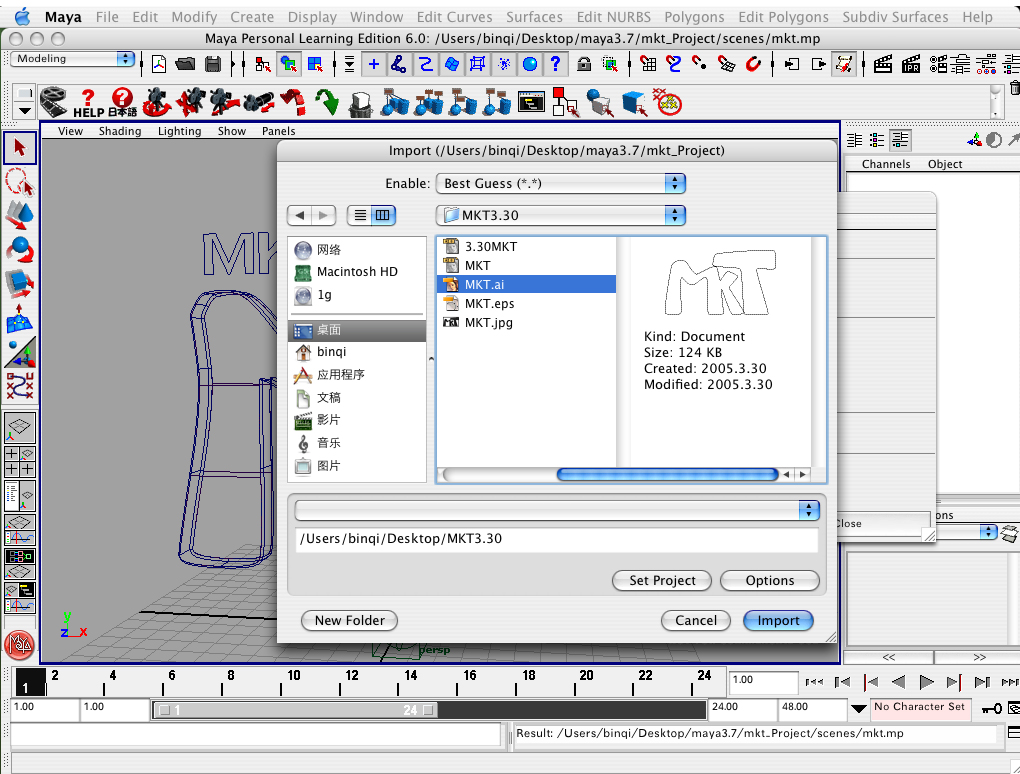Image resolution: width=1020 pixels, height=774 pixels.
Task: Select the Move tool
Action: (20, 215)
